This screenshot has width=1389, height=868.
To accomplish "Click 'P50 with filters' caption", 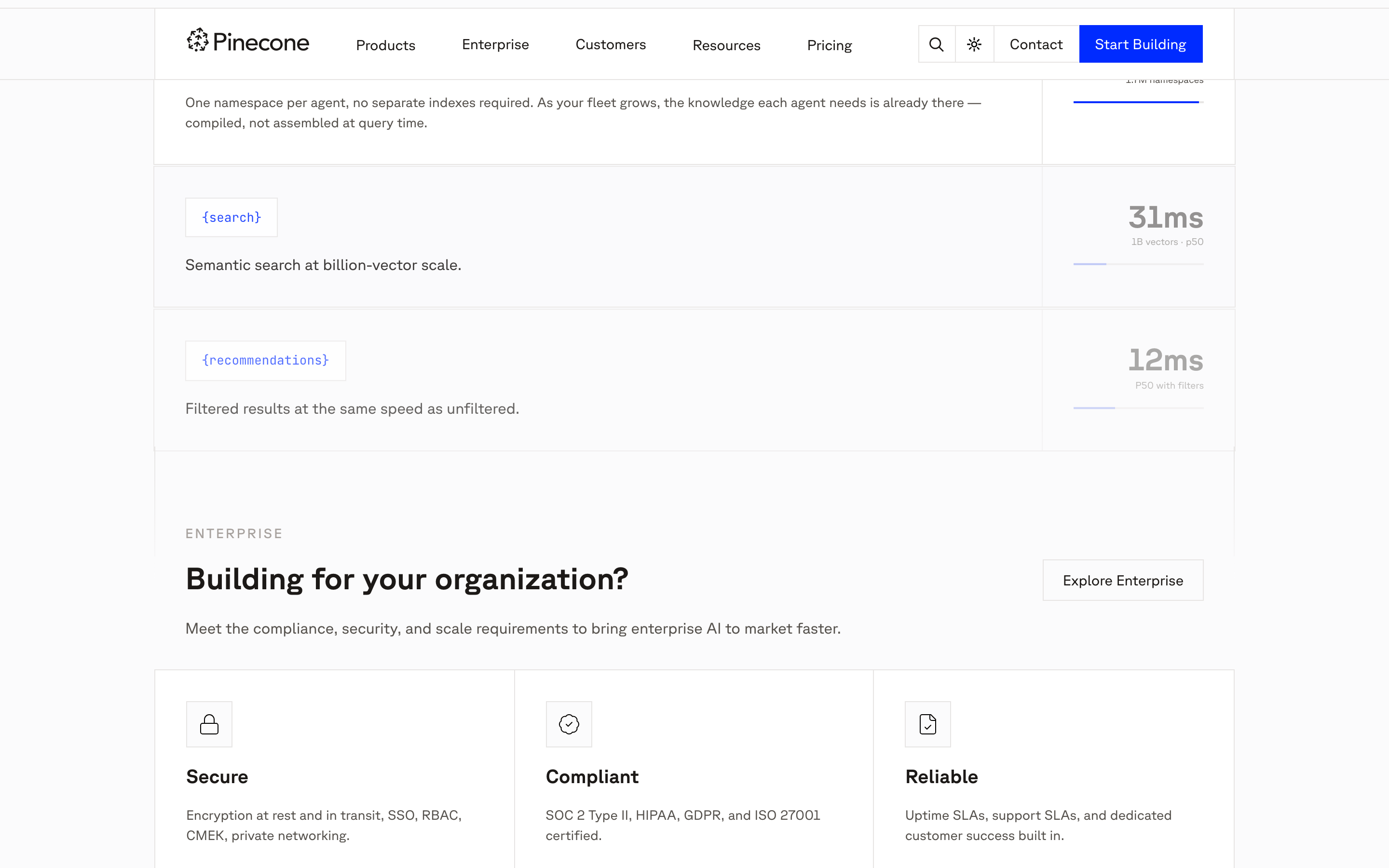I will click(1169, 386).
